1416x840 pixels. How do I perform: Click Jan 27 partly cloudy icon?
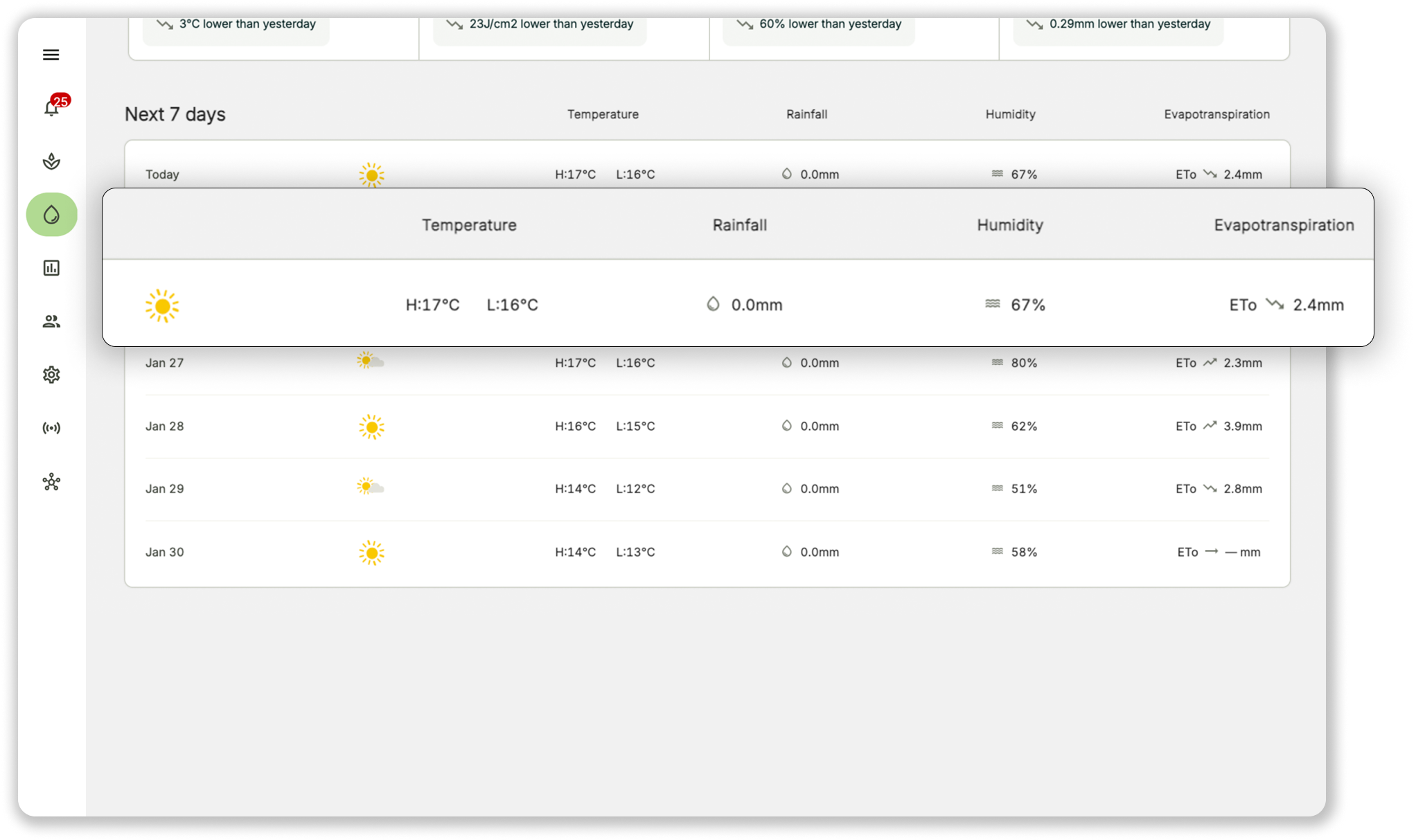coord(370,361)
